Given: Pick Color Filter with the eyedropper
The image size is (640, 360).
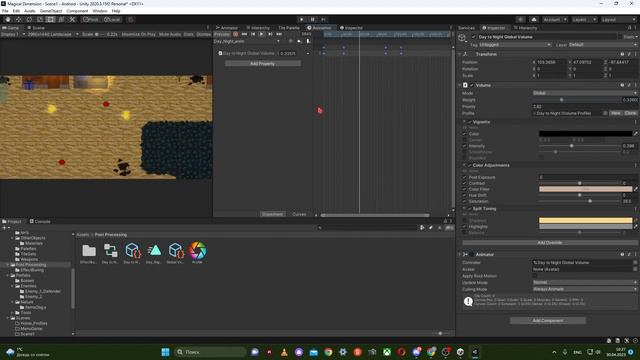Looking at the screenshot, I should click(636, 189).
